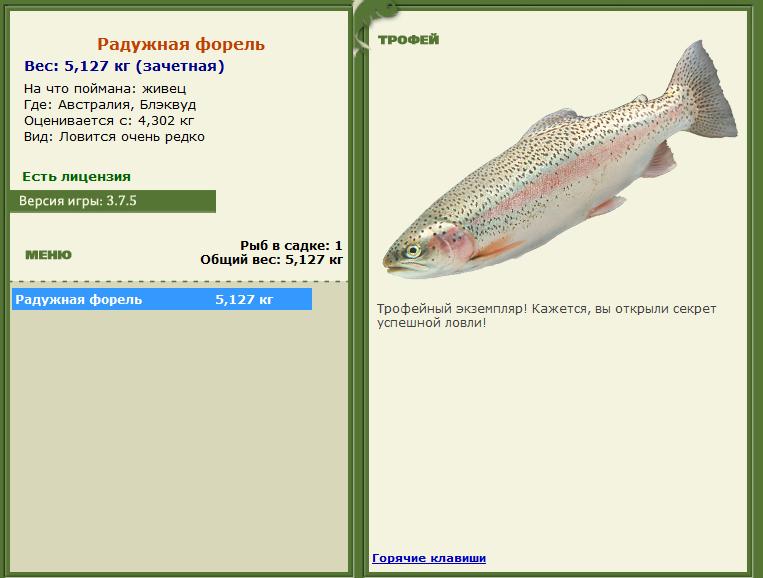The width and height of the screenshot is (763, 578).
Task: Click the 'Вид: Ловится очень редко' line
Action: click(114, 137)
